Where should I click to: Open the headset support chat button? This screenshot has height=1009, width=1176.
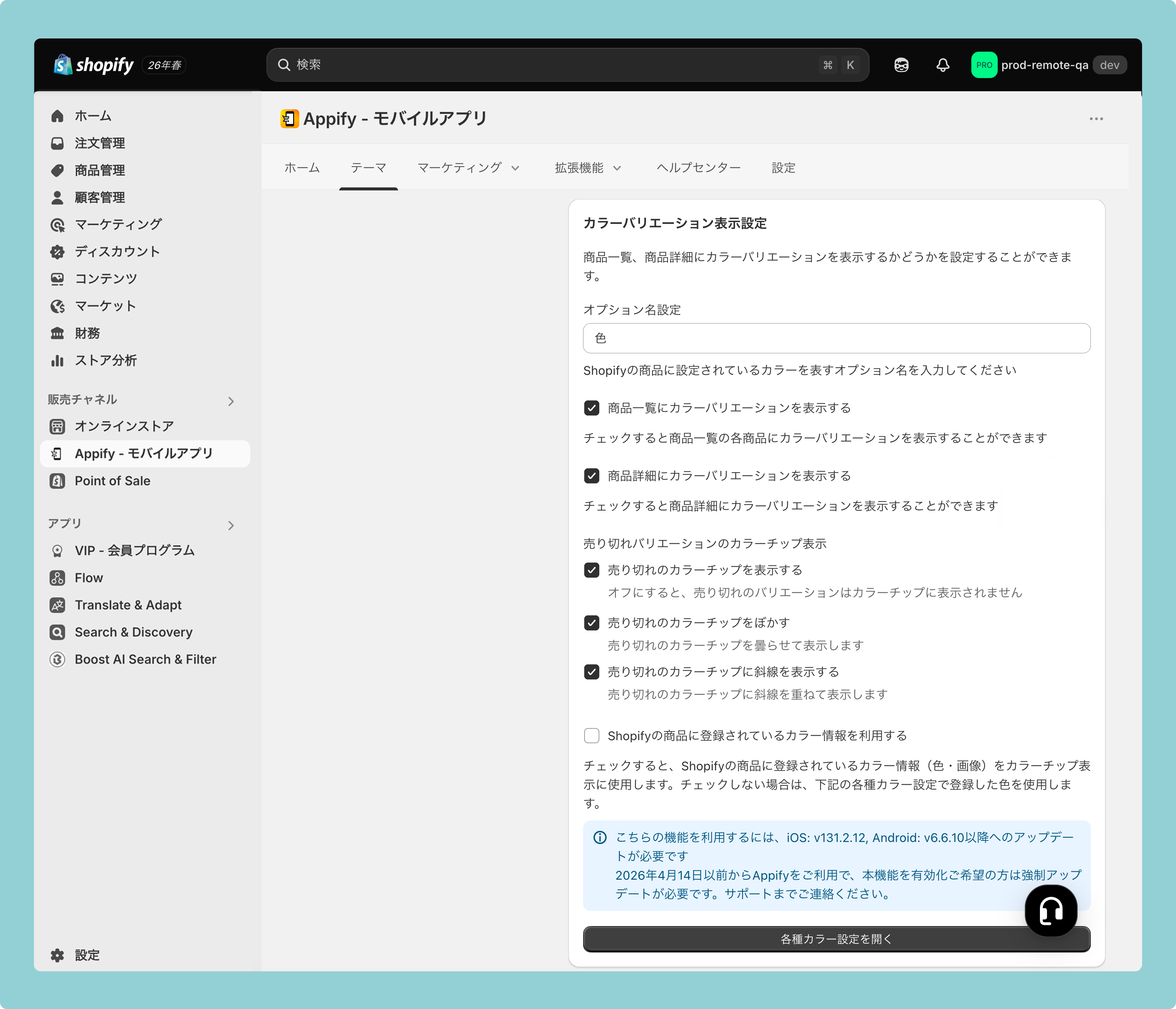point(1051,910)
